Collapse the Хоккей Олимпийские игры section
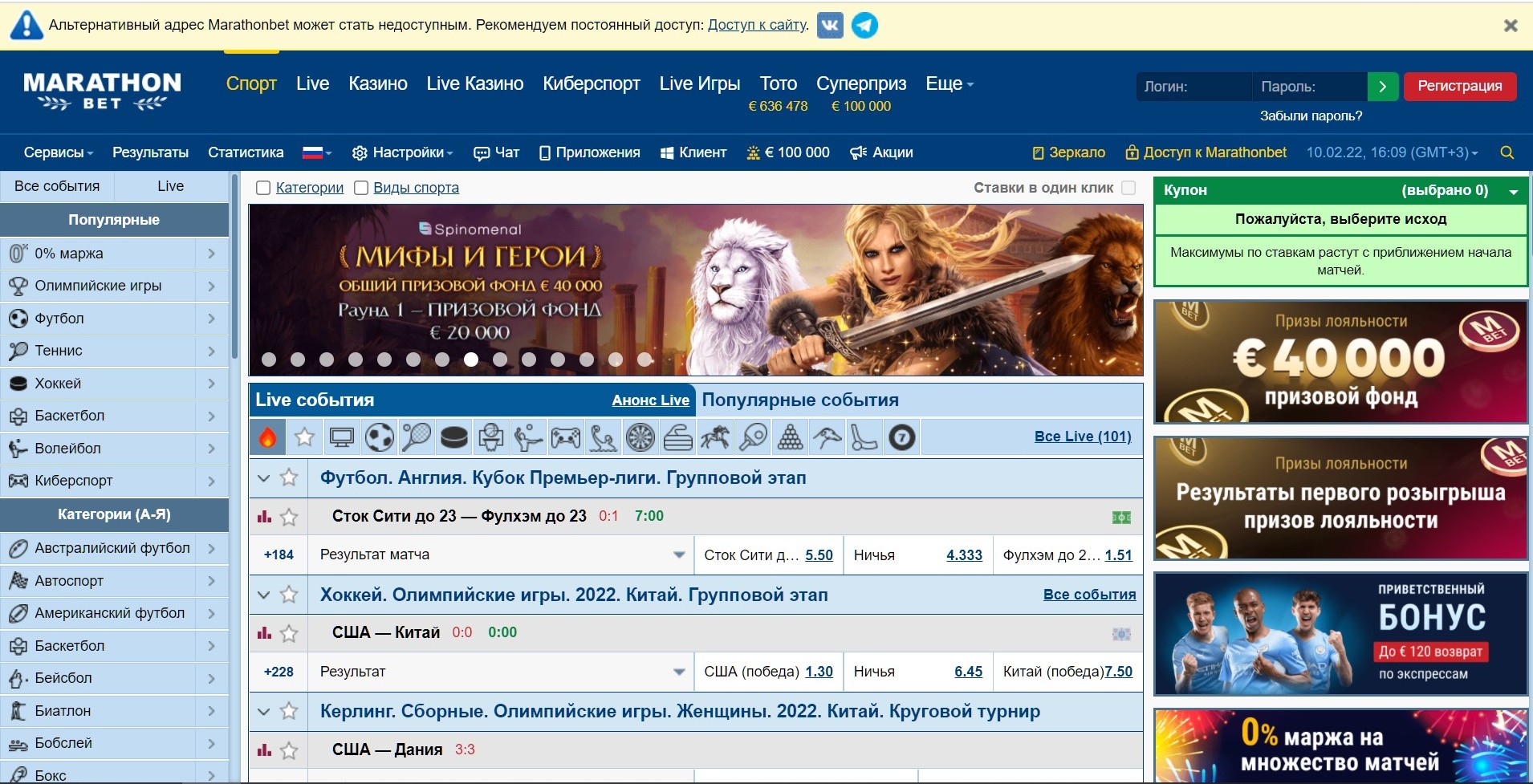 click(263, 595)
